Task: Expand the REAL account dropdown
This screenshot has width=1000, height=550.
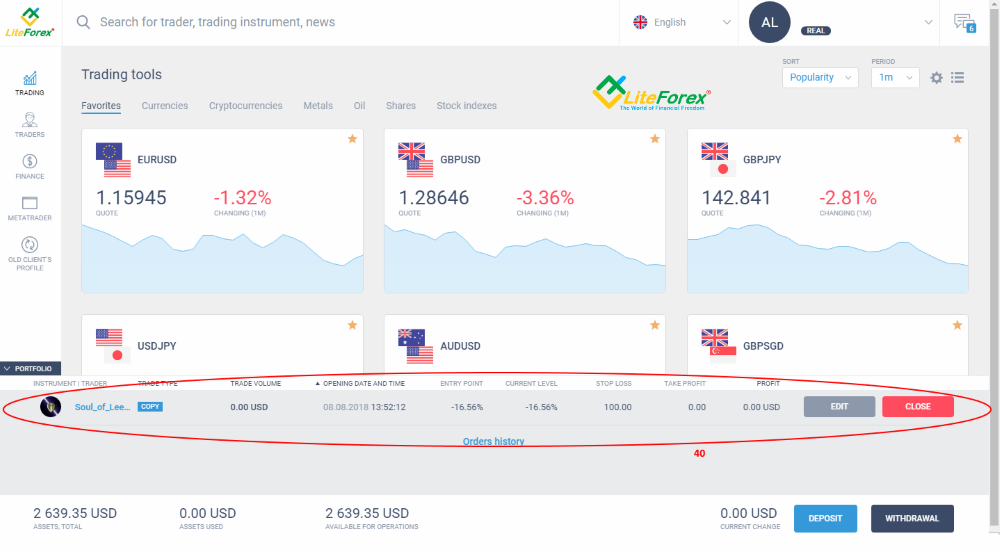Action: click(x=928, y=22)
